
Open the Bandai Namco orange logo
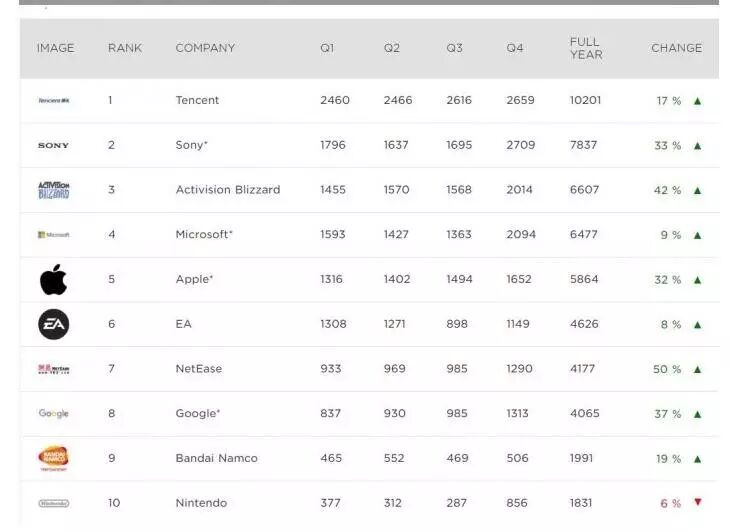click(53, 458)
